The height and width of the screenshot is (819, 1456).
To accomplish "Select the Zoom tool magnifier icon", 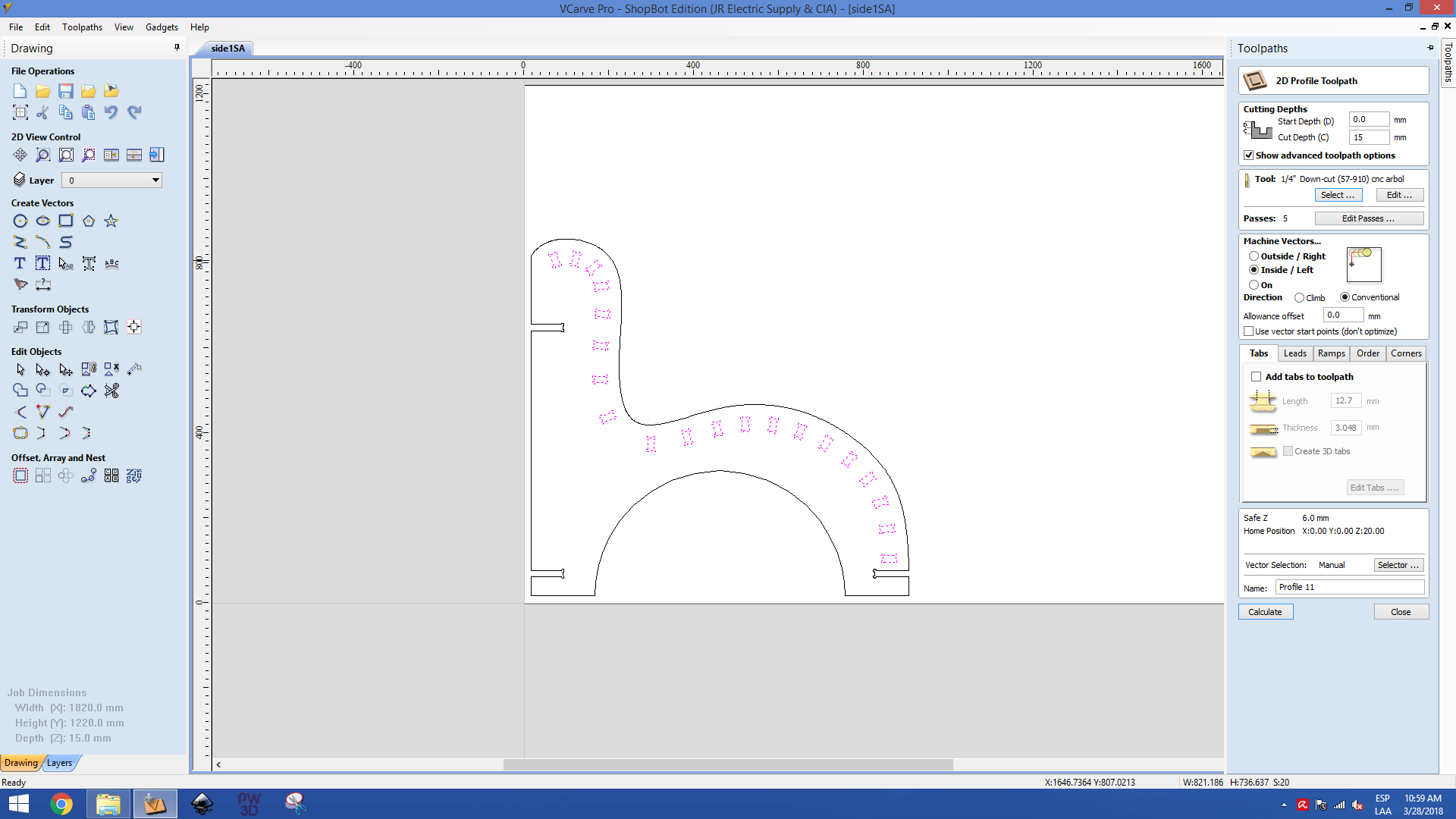I will (43, 155).
